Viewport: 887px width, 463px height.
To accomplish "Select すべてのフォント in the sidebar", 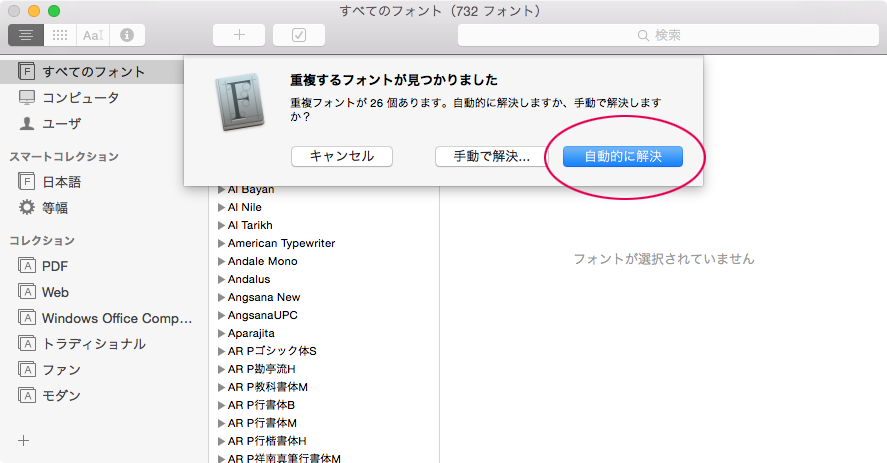I will point(94,72).
